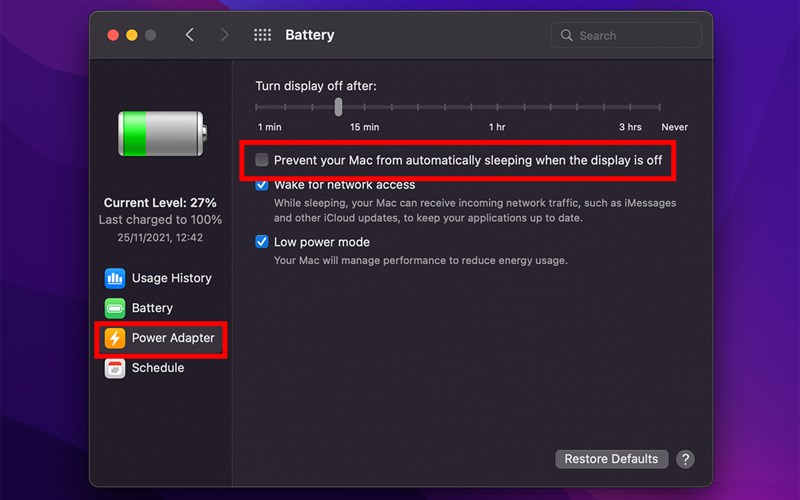Open Usage History chart icon
The image size is (800, 500).
pos(115,278)
